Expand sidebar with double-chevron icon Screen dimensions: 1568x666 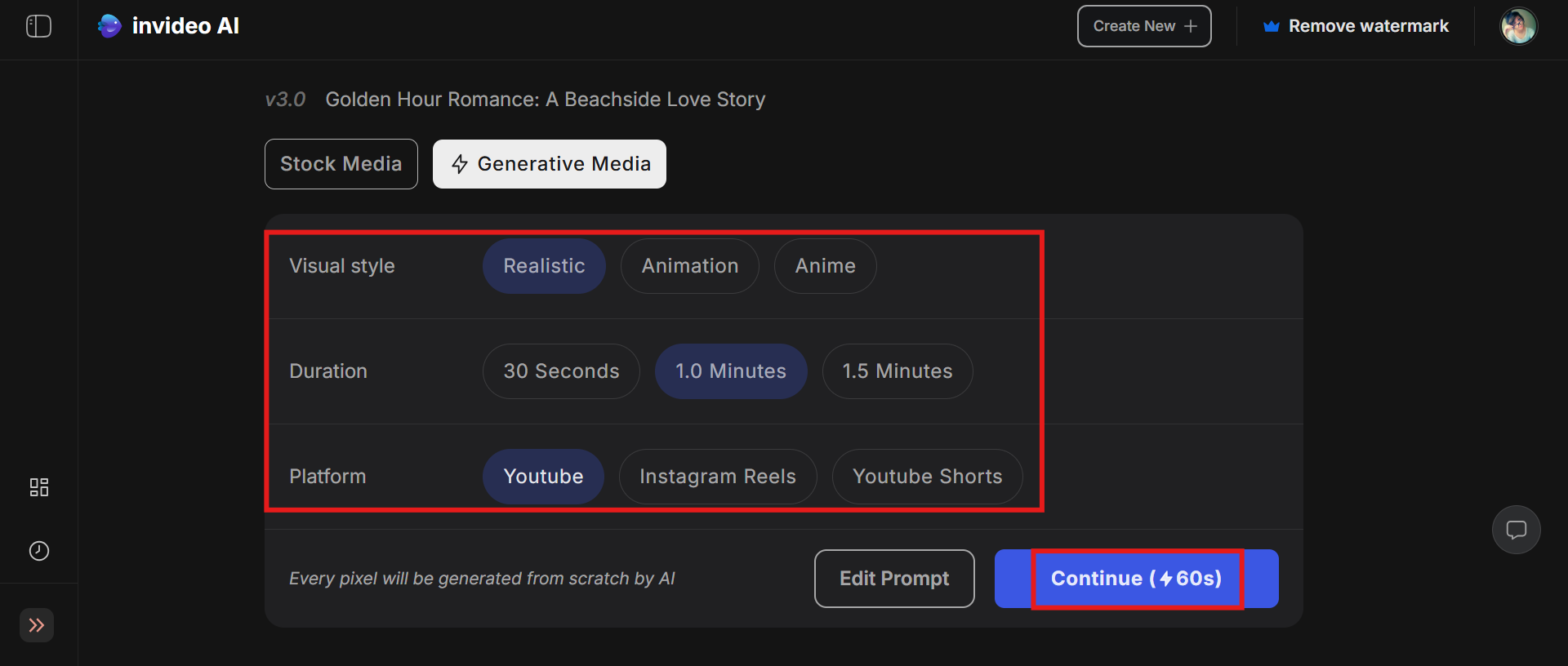37,625
